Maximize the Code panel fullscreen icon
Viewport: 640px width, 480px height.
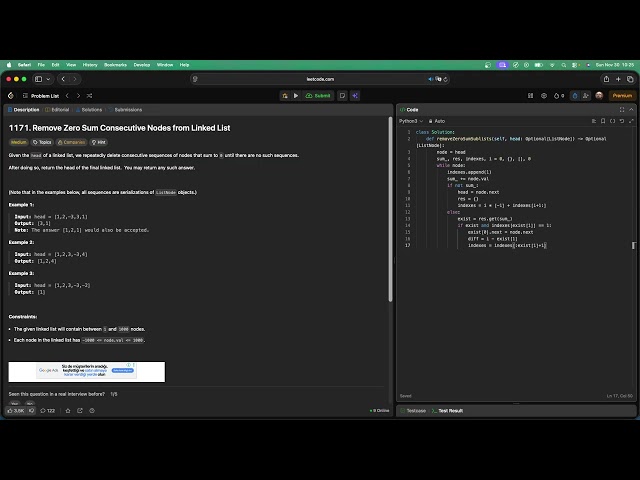622,110
